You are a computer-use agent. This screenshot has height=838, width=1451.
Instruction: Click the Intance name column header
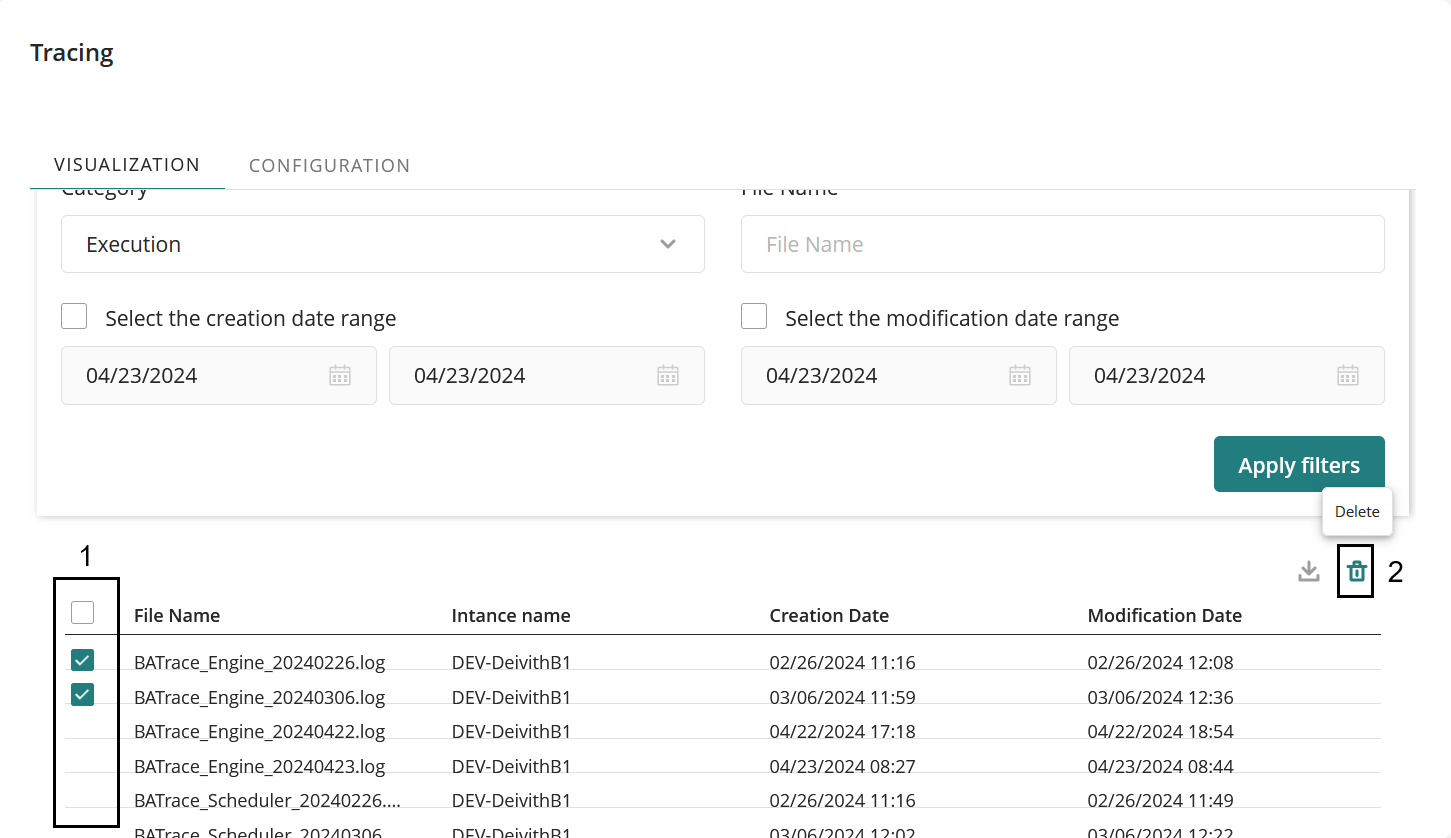click(511, 615)
